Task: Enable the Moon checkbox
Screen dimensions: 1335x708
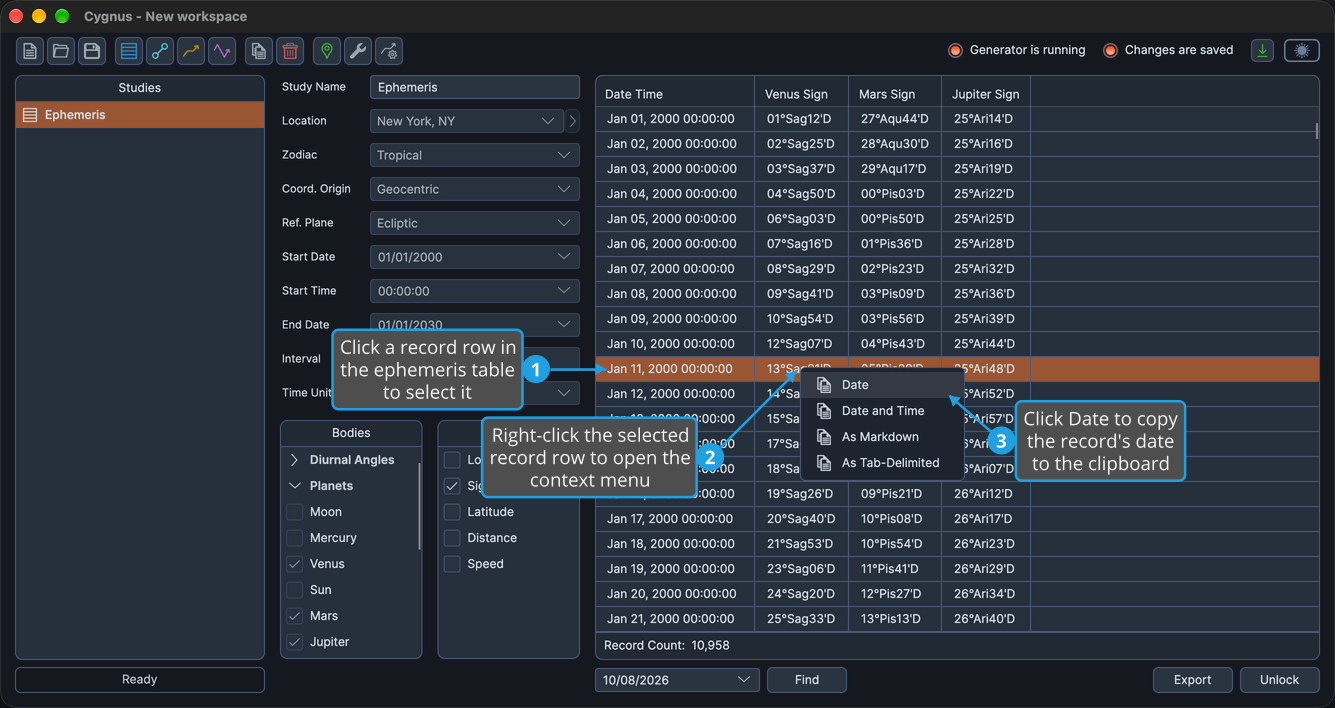Action: tap(295, 512)
